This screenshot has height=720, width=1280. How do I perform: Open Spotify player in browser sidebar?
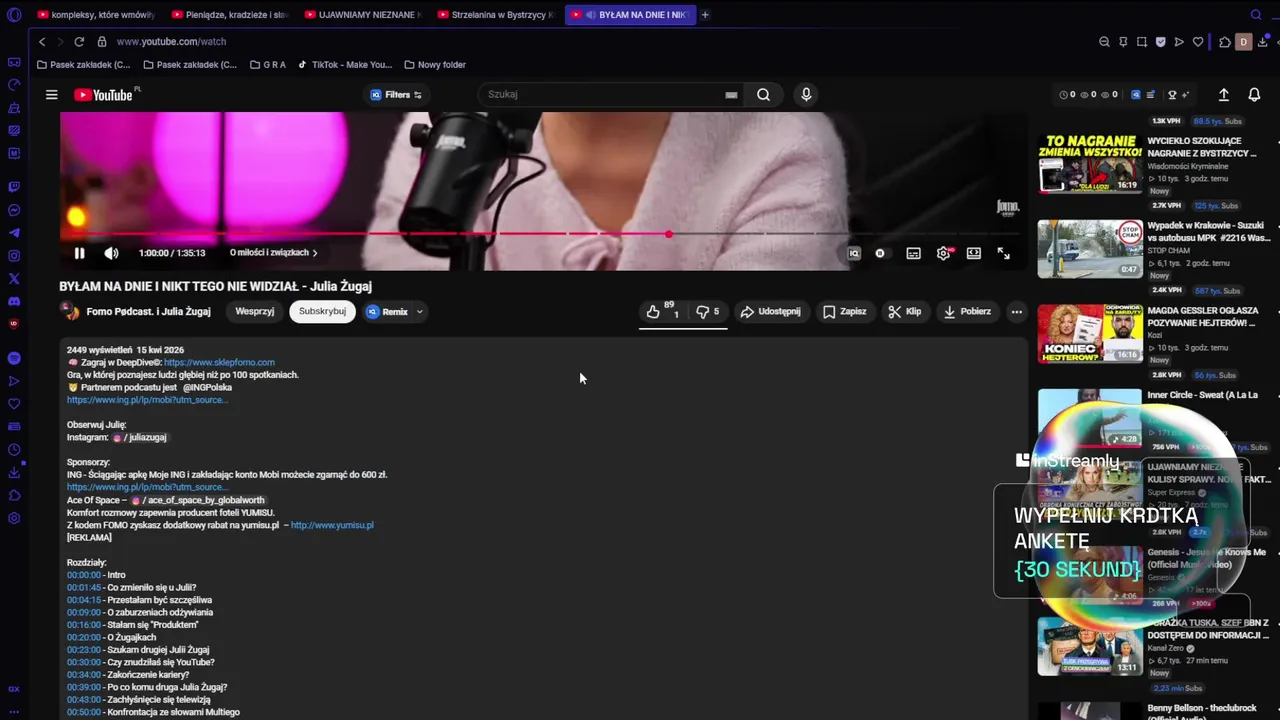click(14, 358)
